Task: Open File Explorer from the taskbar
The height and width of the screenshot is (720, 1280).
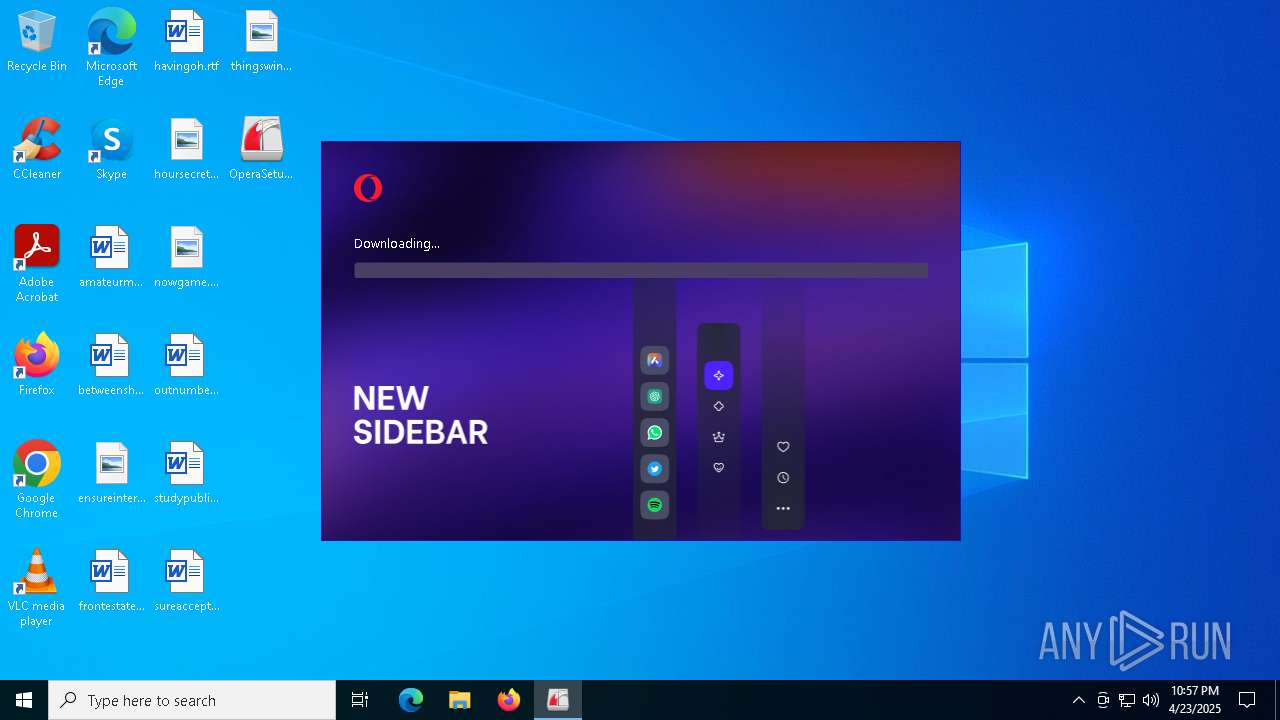Action: pos(460,700)
